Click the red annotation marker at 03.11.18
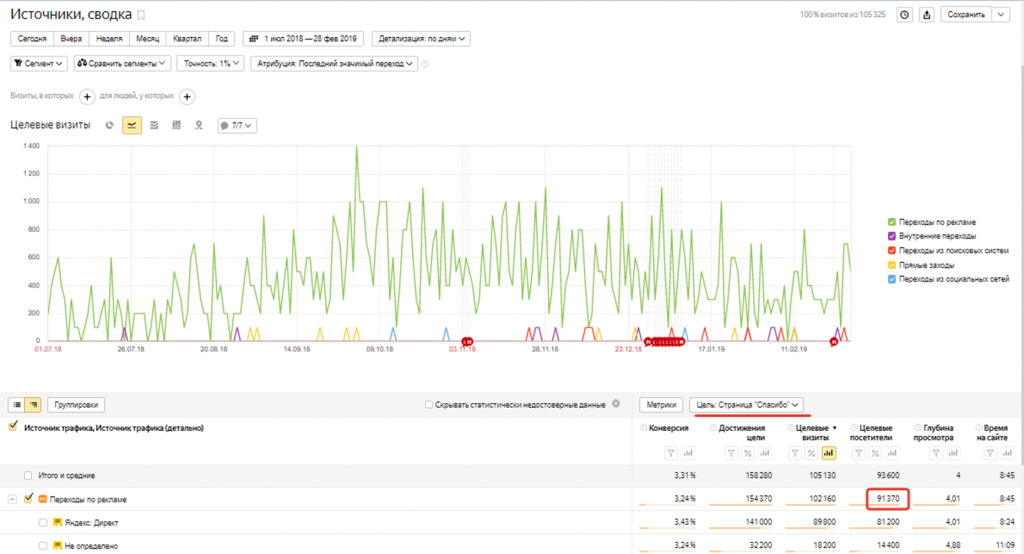The width and height of the screenshot is (1024, 554). (x=467, y=342)
